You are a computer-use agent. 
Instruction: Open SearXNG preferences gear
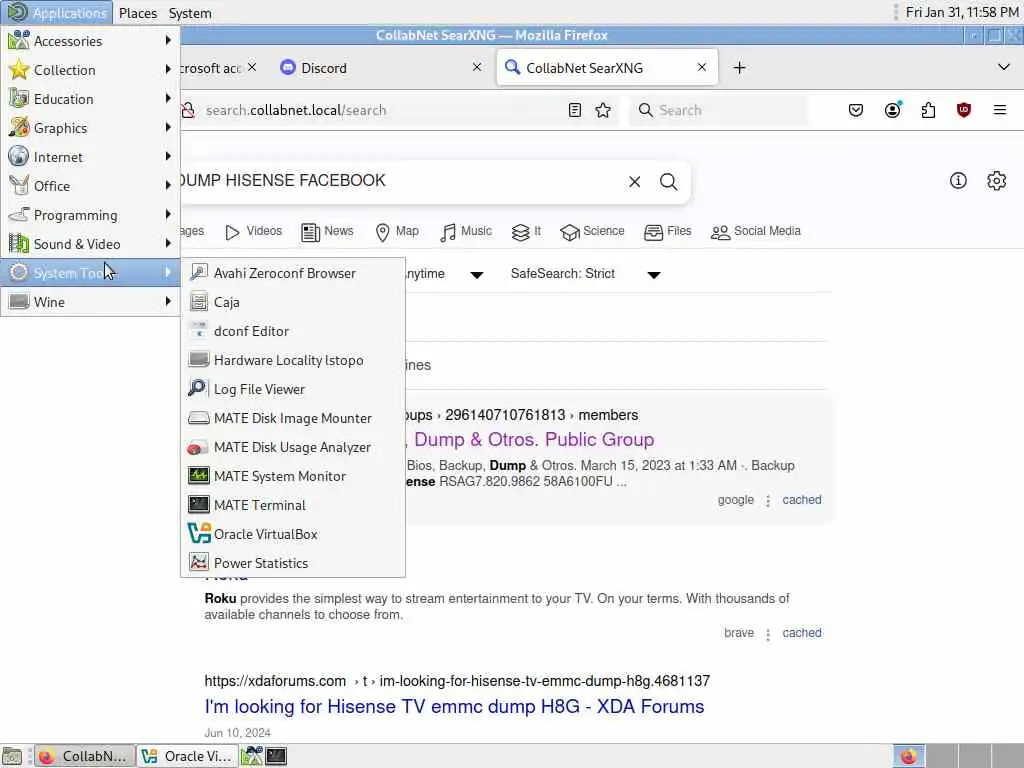pos(996,181)
